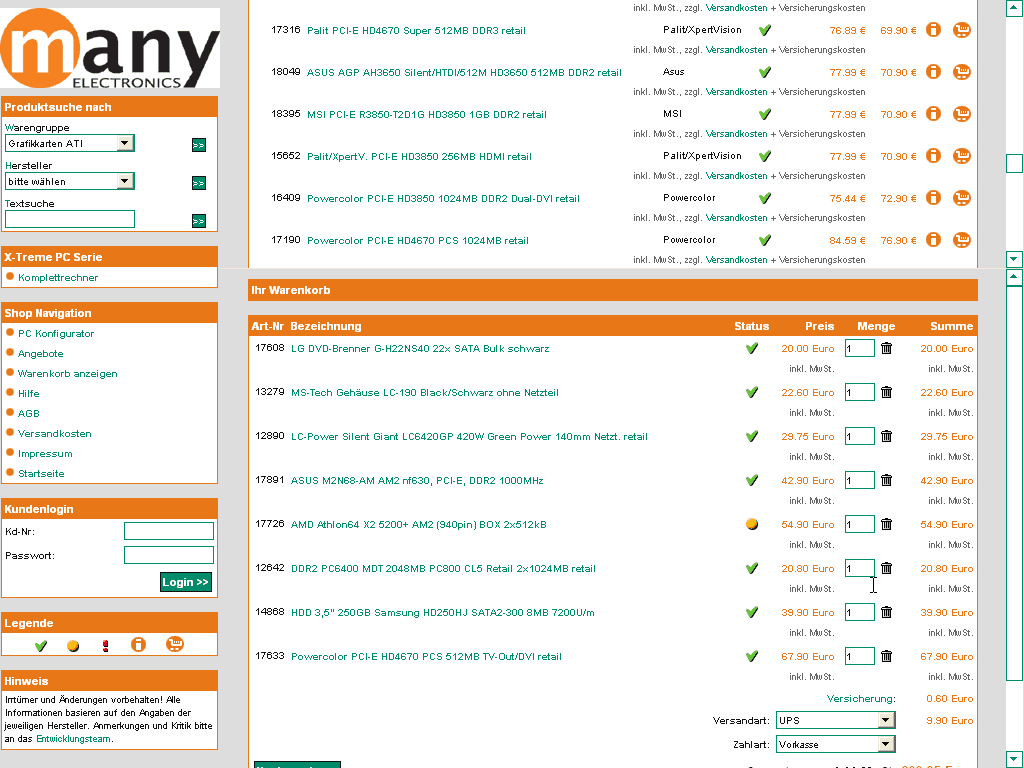
Task: Delete MS-Tech Gehäuse LC-190 from cart
Action: click(886, 392)
